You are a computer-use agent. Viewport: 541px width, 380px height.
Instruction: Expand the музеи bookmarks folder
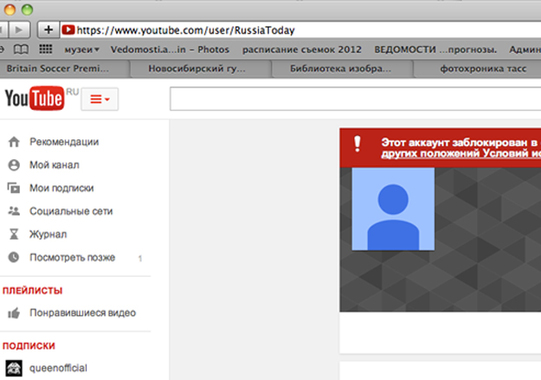pos(82,49)
